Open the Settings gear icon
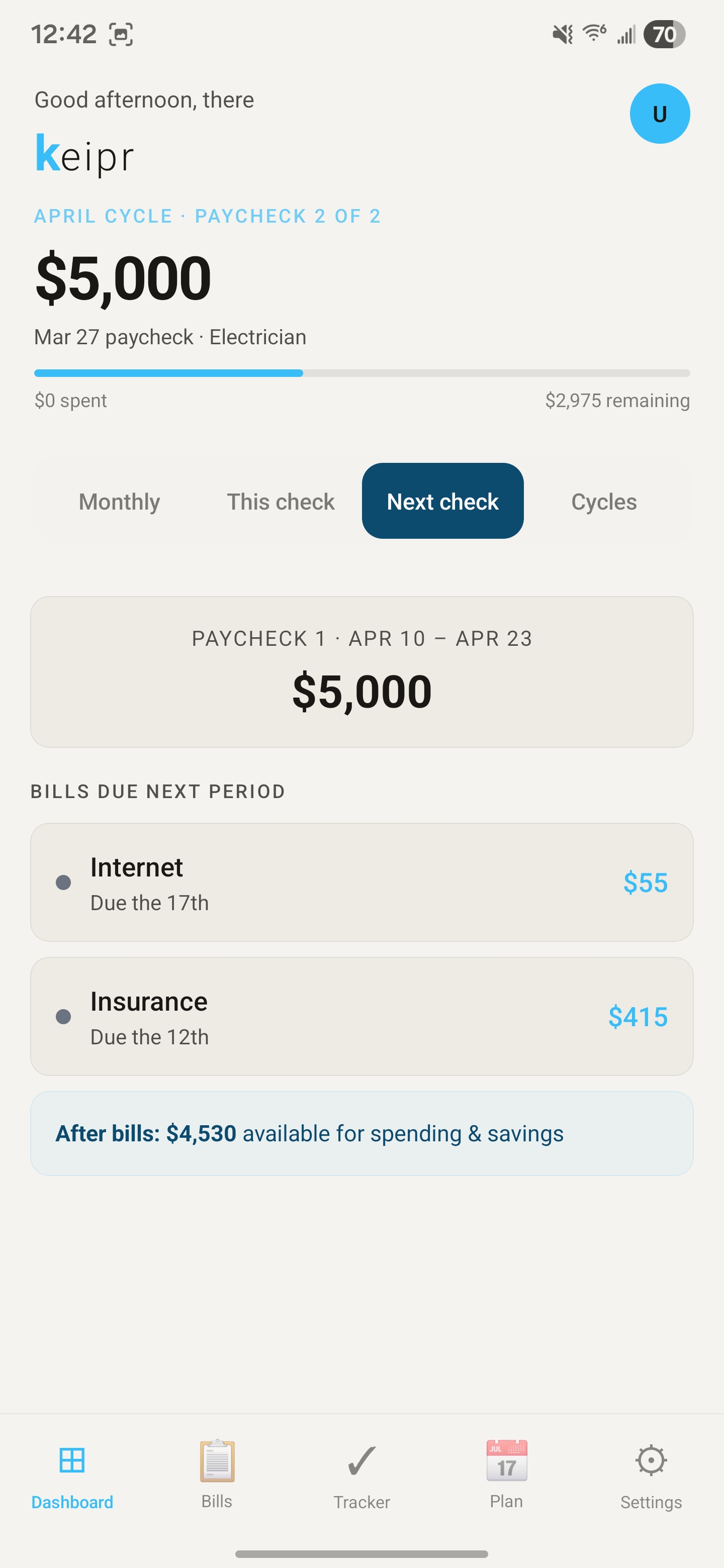 [651, 1461]
